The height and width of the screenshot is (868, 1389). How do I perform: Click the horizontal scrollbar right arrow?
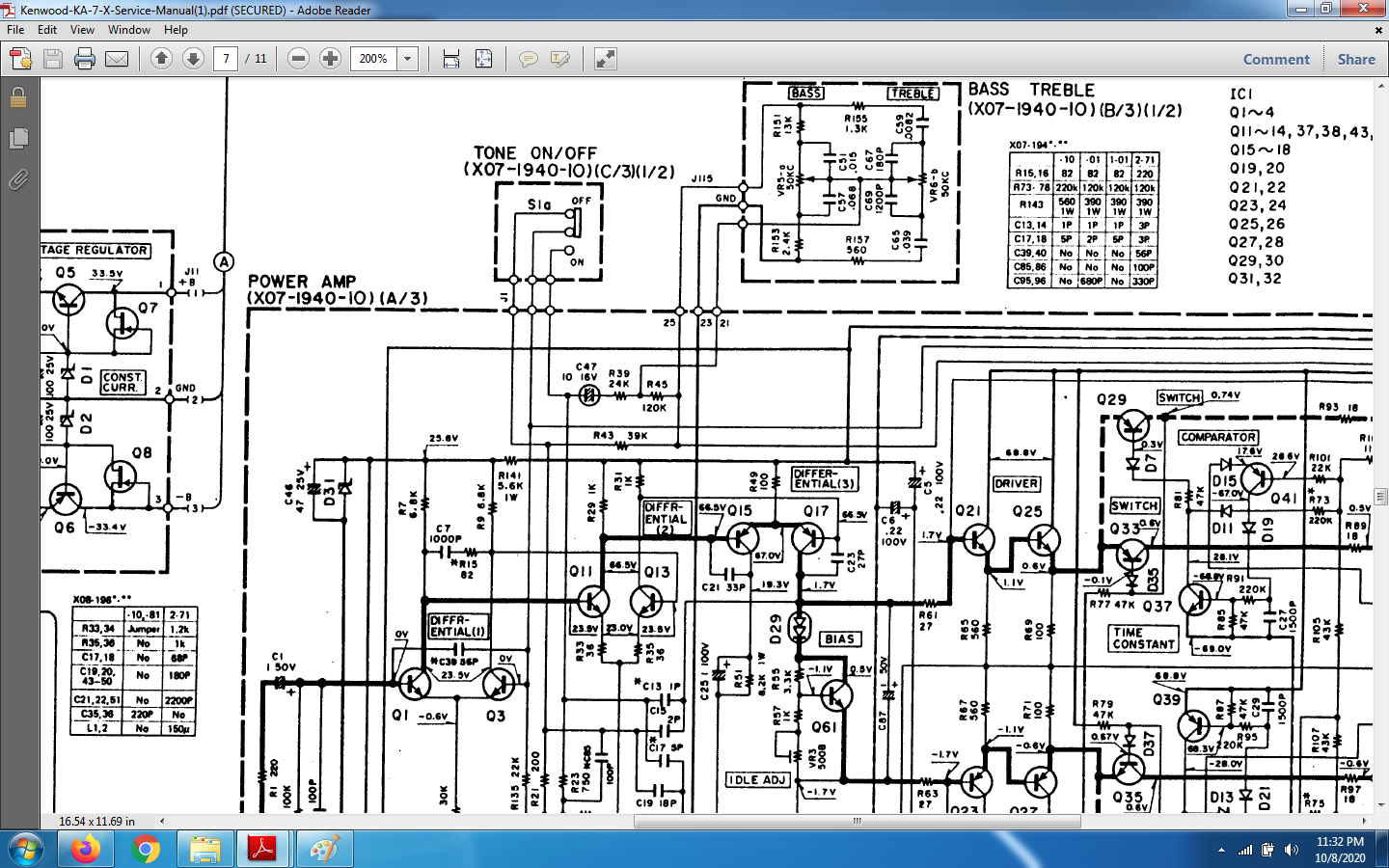pyautogui.click(x=1364, y=821)
